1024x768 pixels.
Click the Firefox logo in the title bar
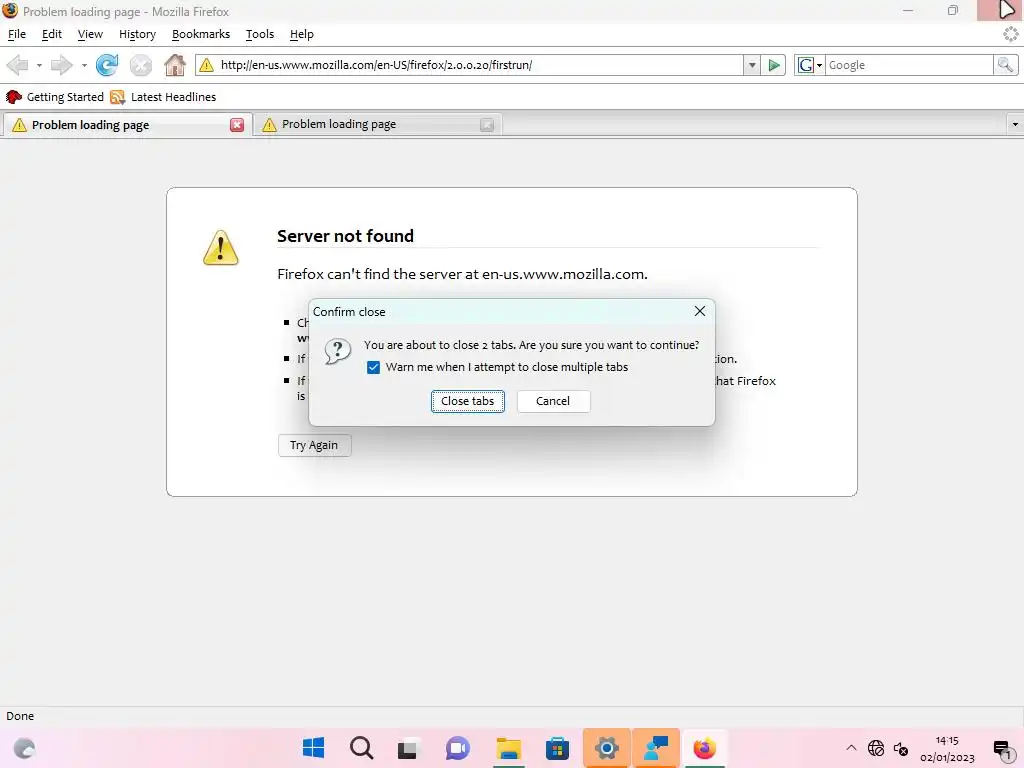coord(10,10)
